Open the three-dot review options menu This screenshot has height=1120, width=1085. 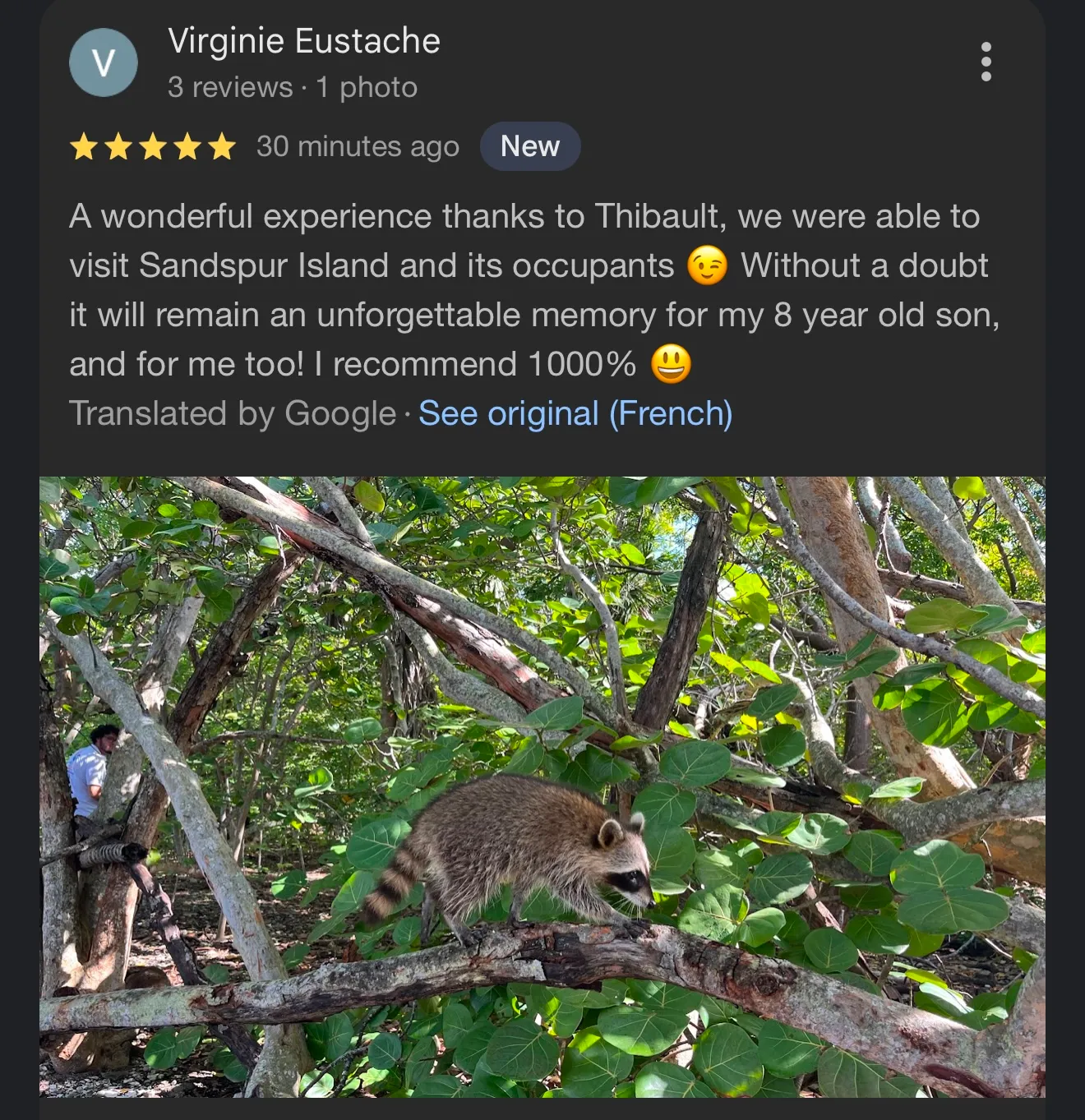point(986,62)
